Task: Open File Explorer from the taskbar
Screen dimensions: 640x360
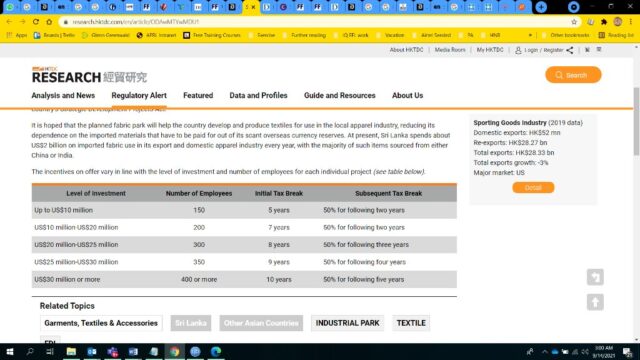Action: coord(71,351)
